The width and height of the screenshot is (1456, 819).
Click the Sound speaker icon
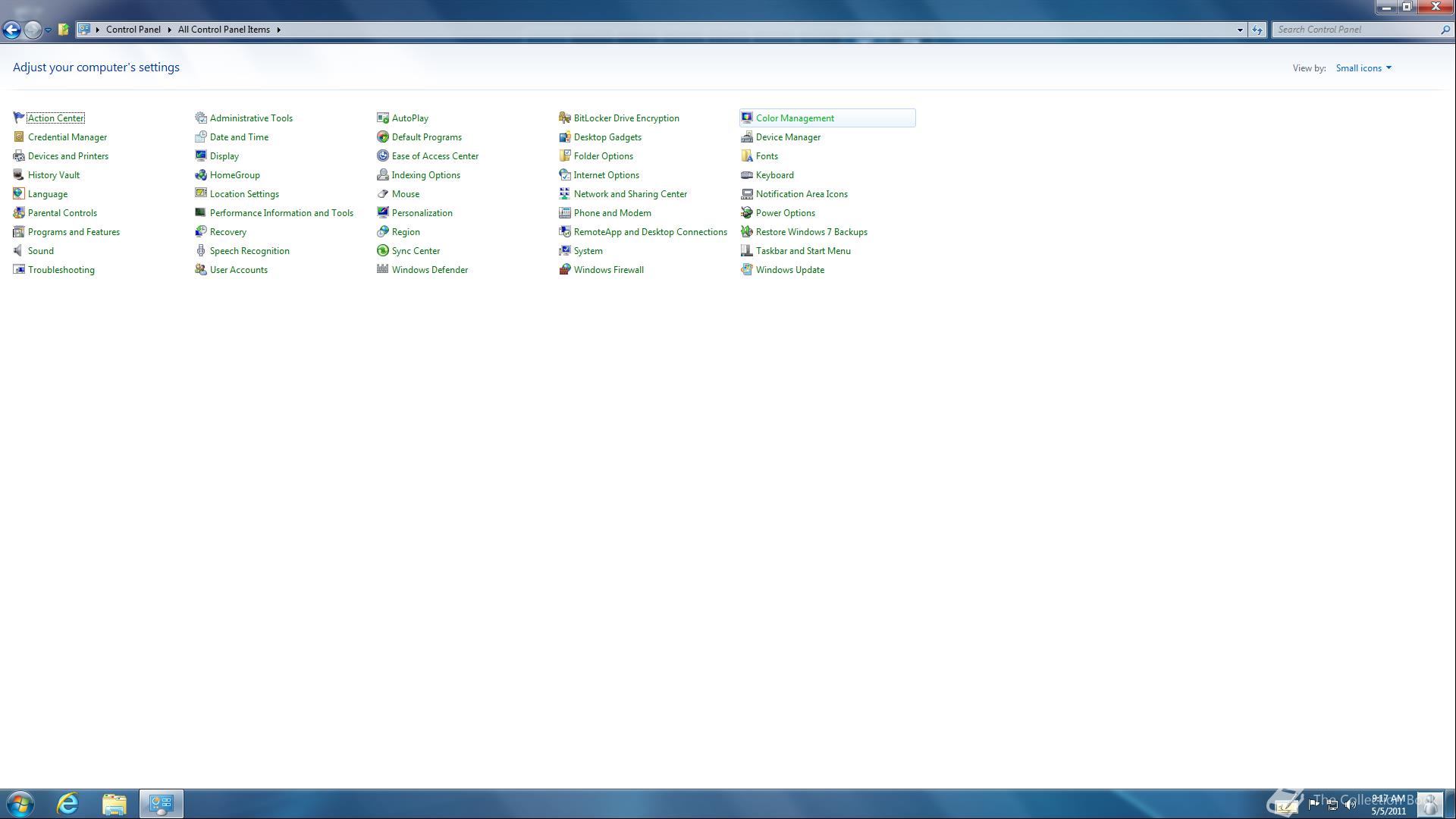click(x=19, y=250)
